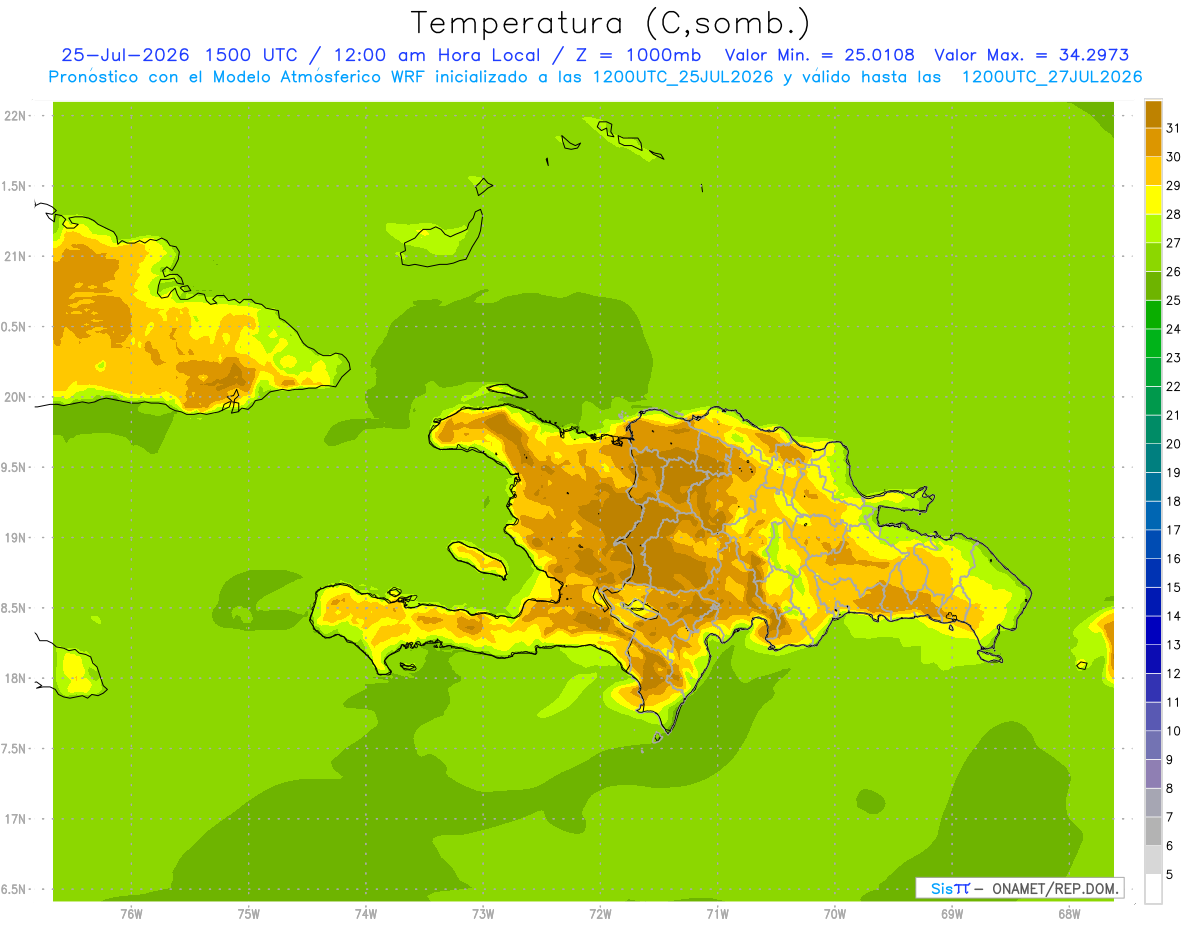Pick the lime legend swatch between 27 and 28

click(1153, 228)
